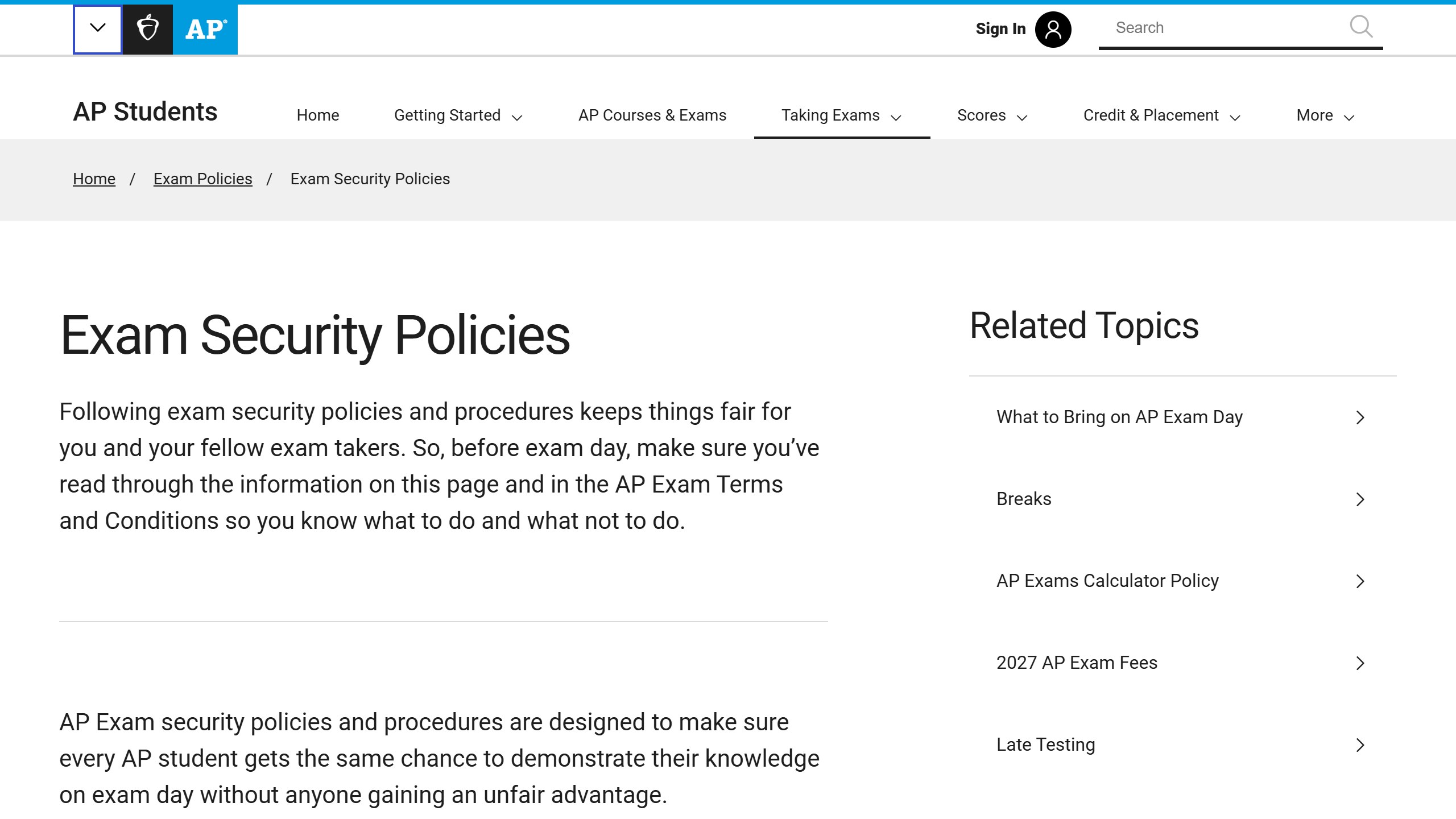Click the blue AP logo
Screen dimensions: 1456x819
click(x=205, y=29)
